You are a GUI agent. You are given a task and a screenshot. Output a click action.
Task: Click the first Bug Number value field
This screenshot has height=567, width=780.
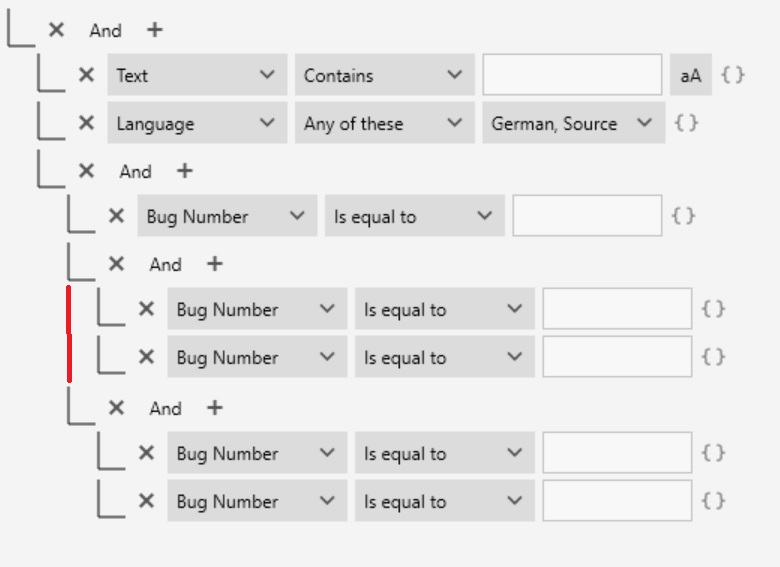pos(587,216)
